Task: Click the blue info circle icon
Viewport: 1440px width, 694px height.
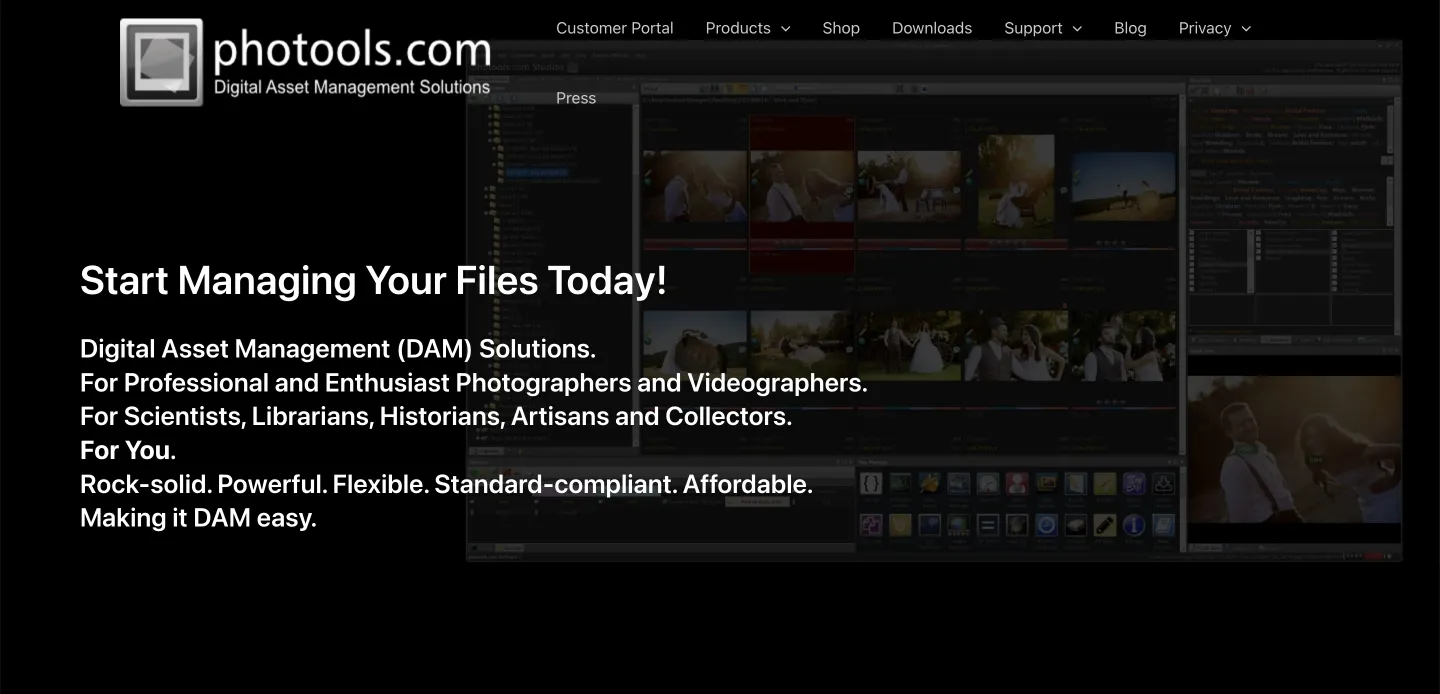Action: [1133, 525]
